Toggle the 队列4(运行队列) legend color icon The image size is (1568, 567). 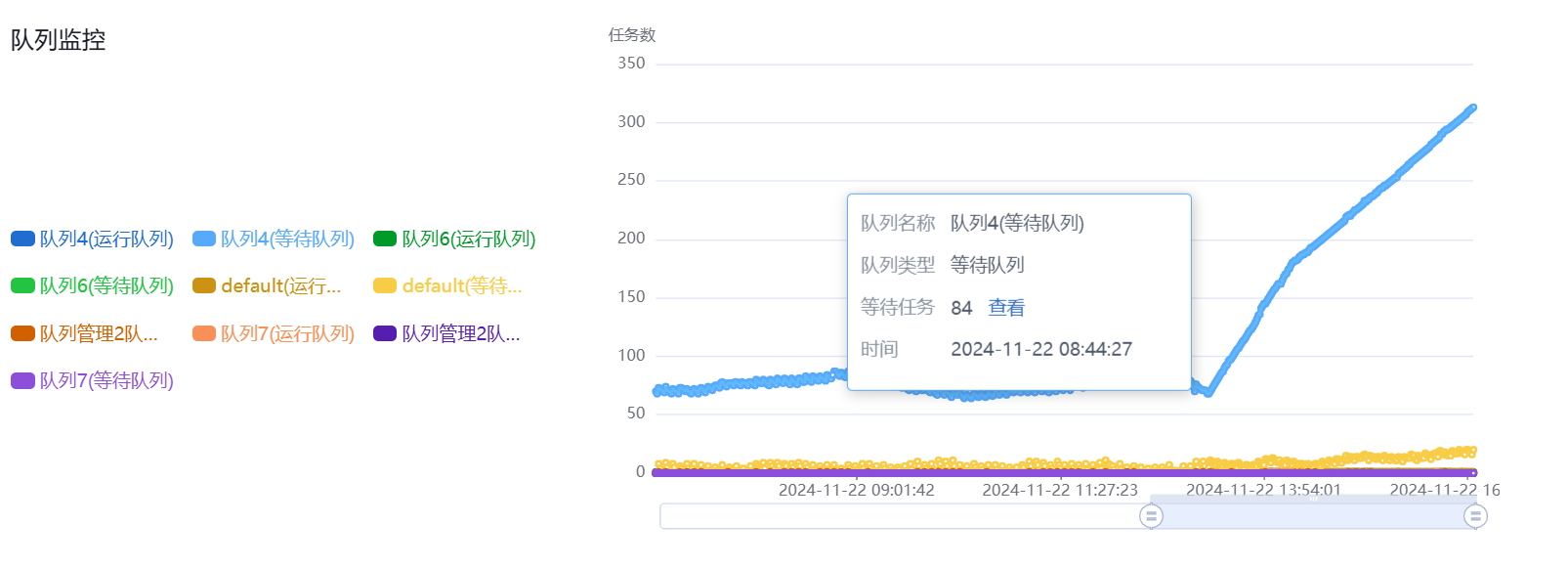pos(22,239)
